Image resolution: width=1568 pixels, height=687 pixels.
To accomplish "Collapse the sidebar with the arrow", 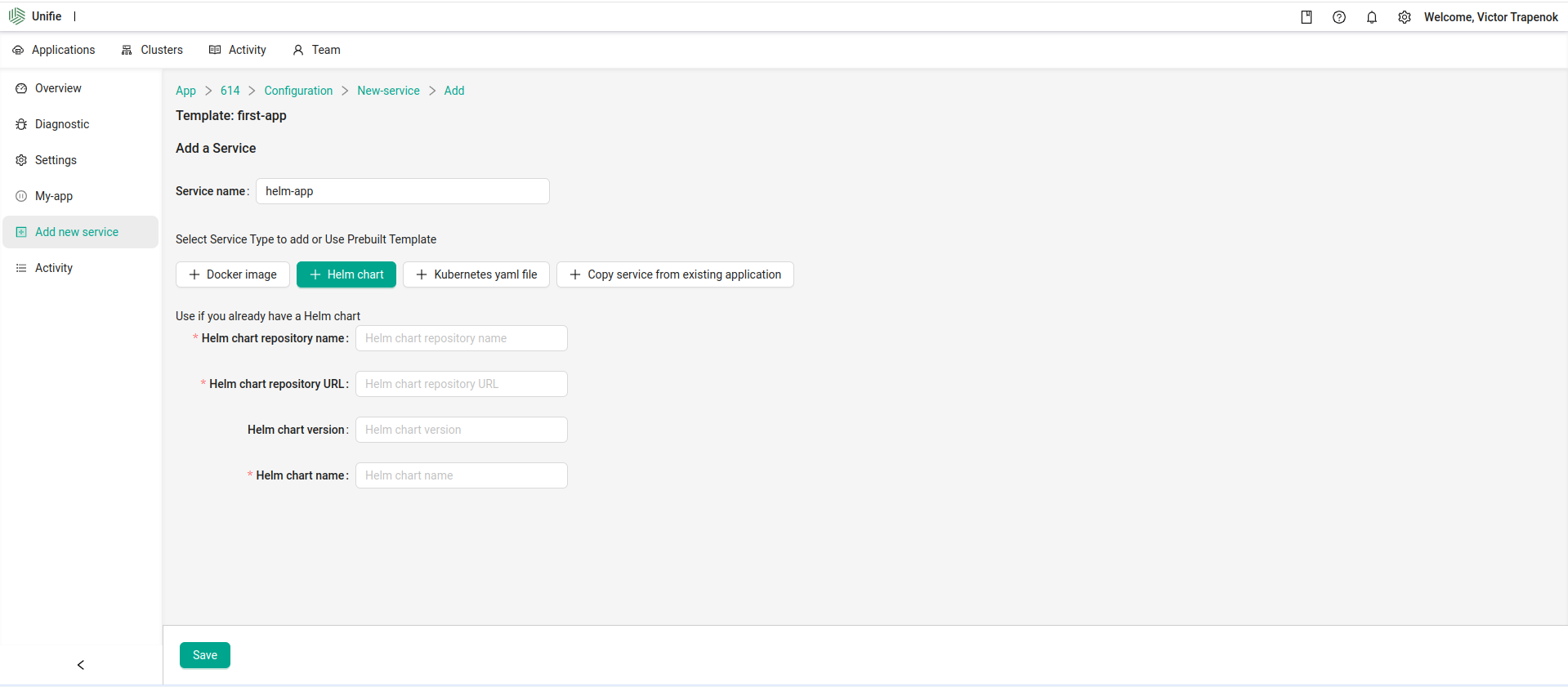I will 81,665.
